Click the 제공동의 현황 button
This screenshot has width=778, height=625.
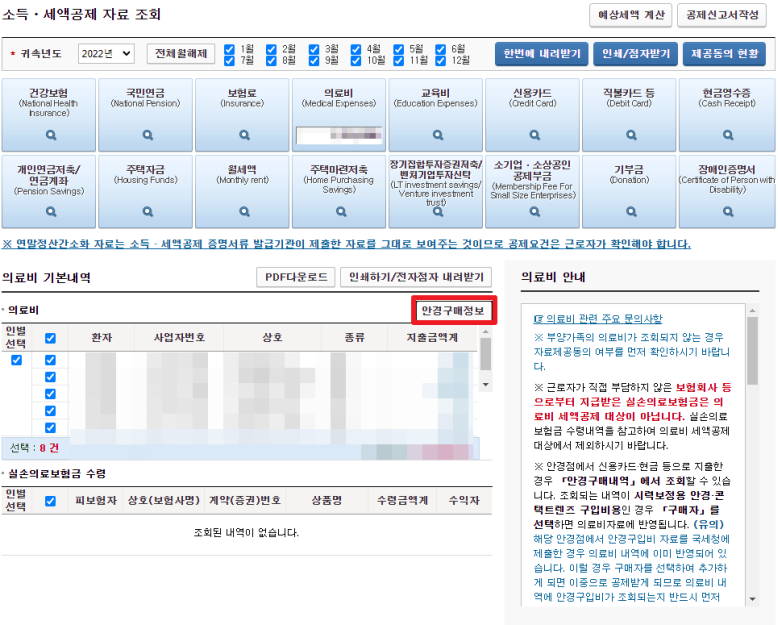click(724, 54)
